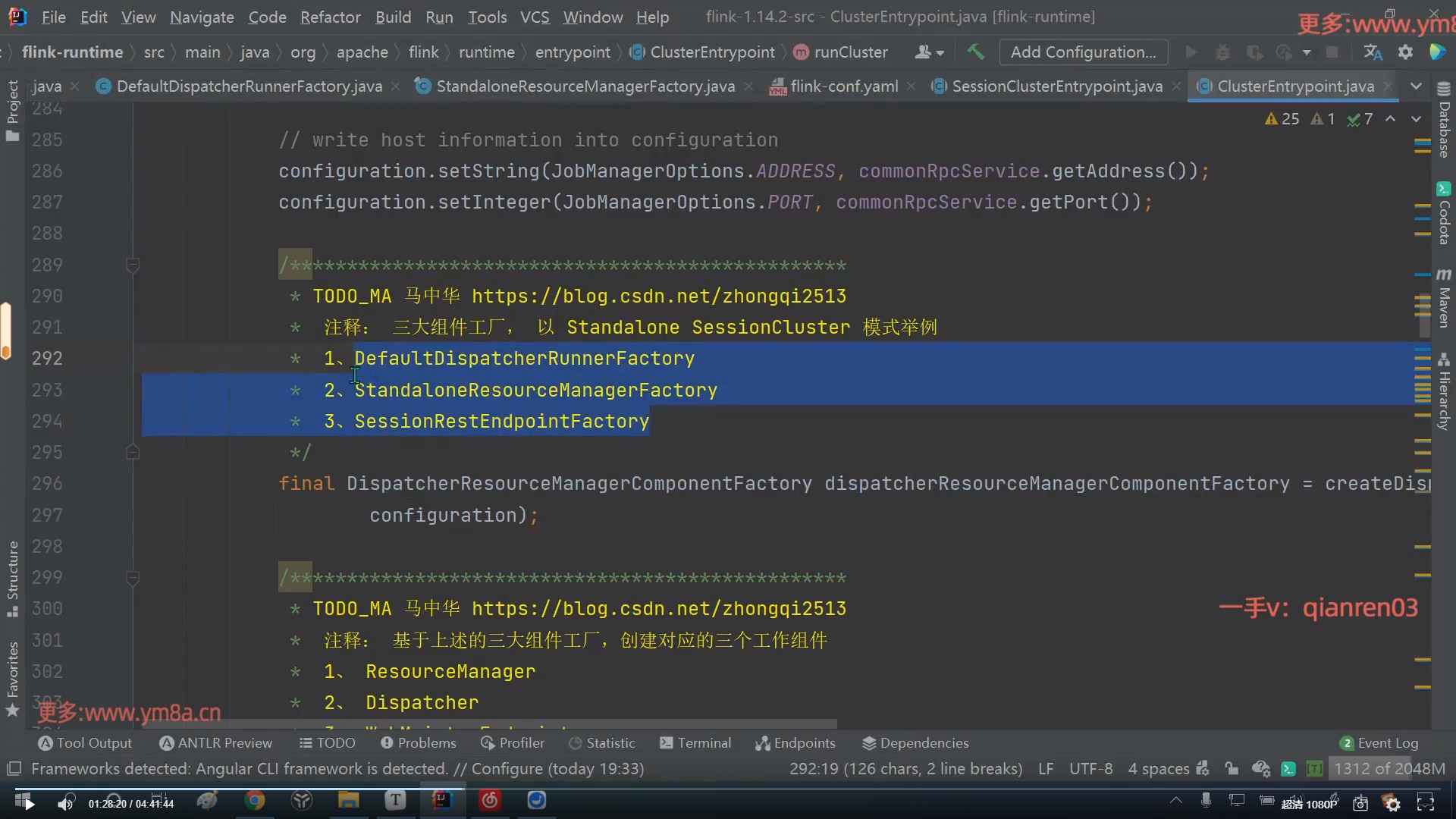Open the Event Log panel

coord(1379,743)
